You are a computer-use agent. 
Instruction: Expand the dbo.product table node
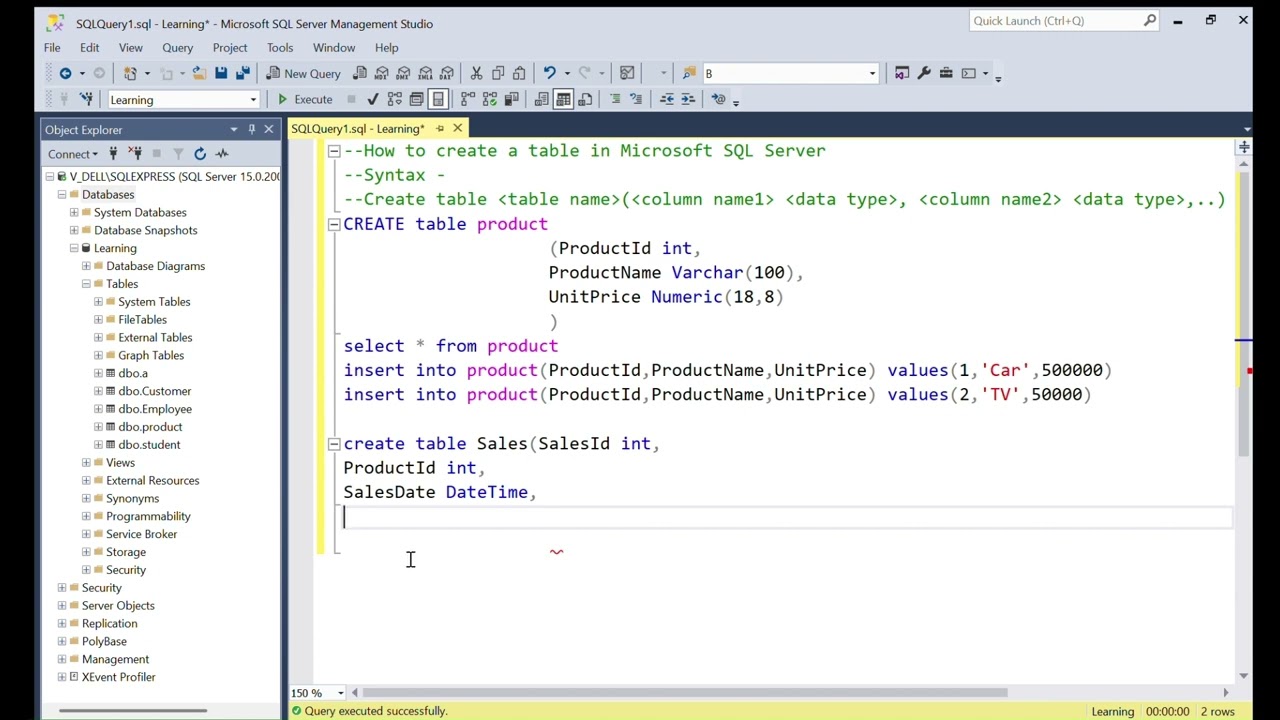98,427
